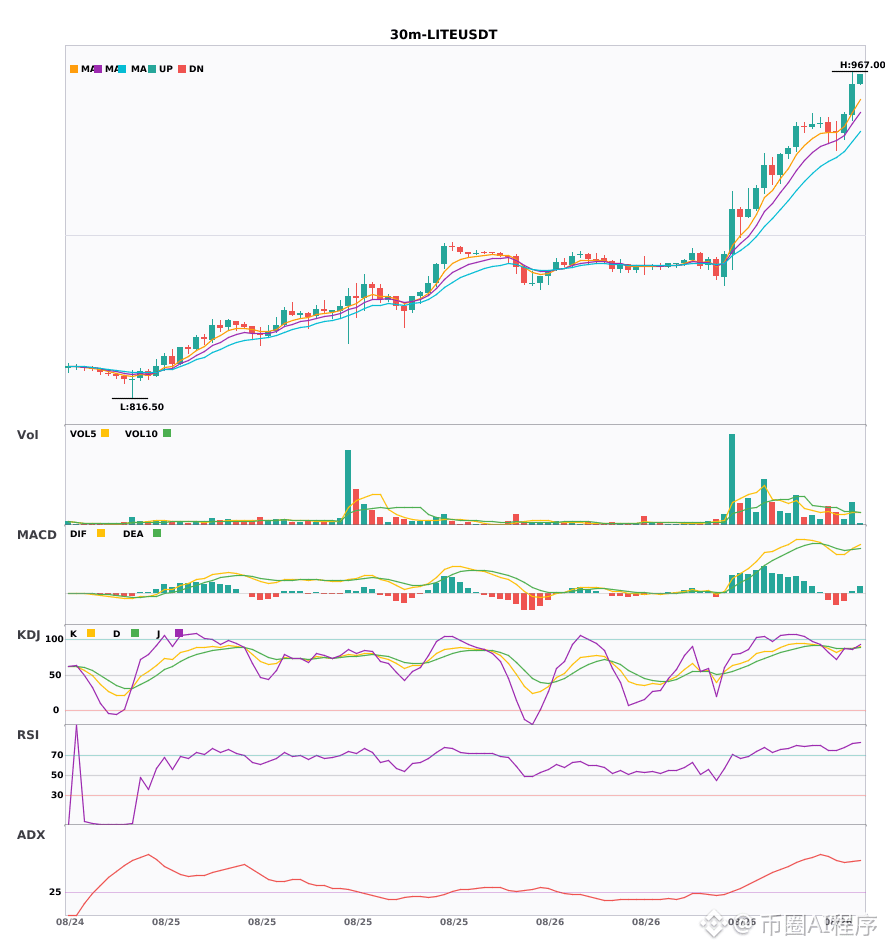Click the KDJ axis value 0
The image size is (885, 950).
click(x=56, y=710)
